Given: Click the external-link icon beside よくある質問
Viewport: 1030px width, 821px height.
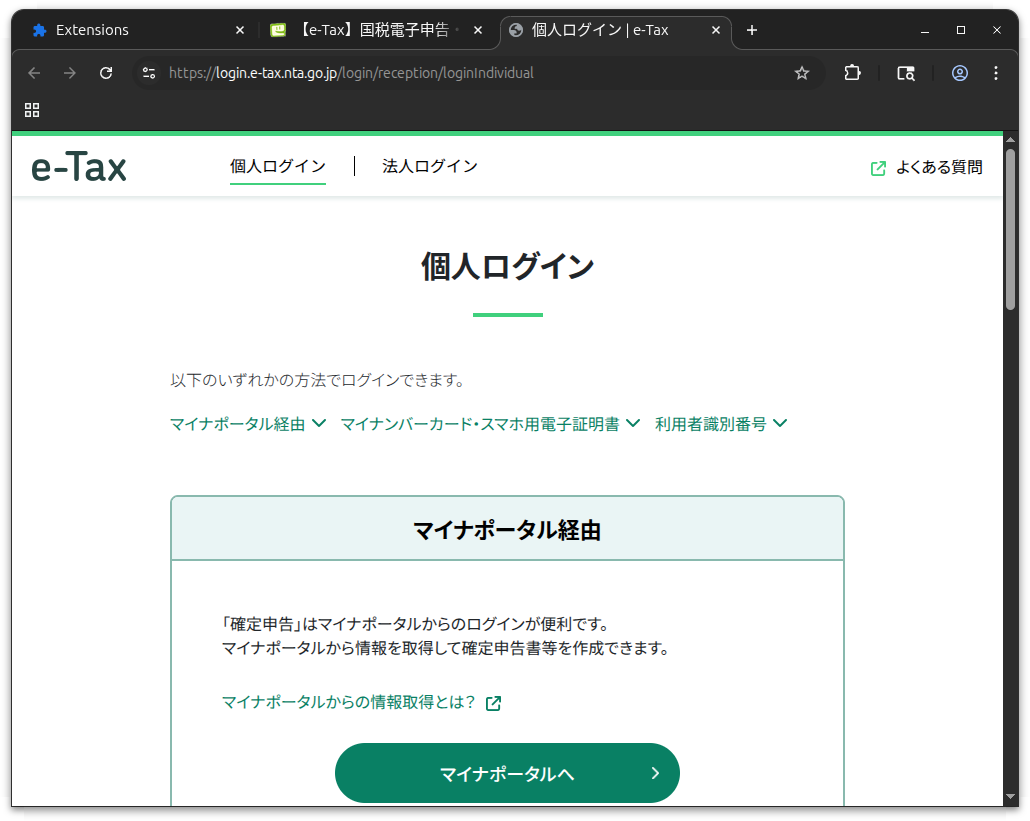Looking at the screenshot, I should [x=878, y=168].
